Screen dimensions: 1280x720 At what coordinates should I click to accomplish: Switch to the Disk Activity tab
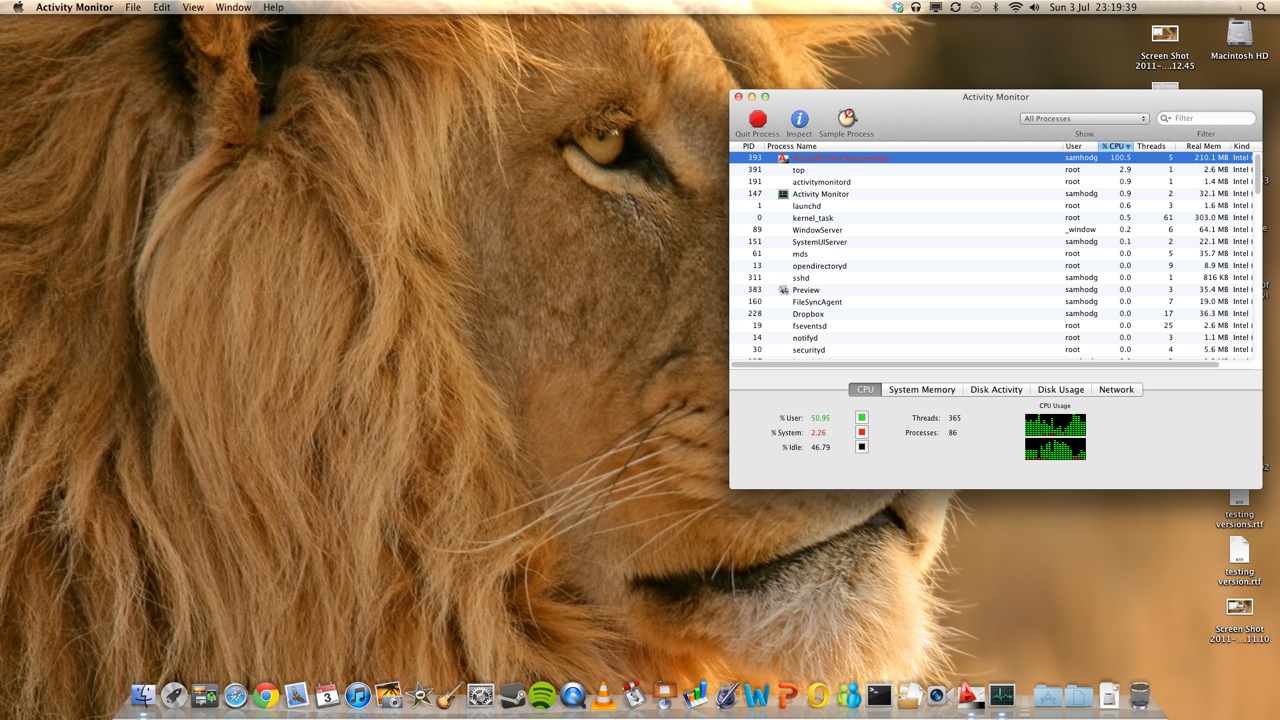pyautogui.click(x=996, y=390)
